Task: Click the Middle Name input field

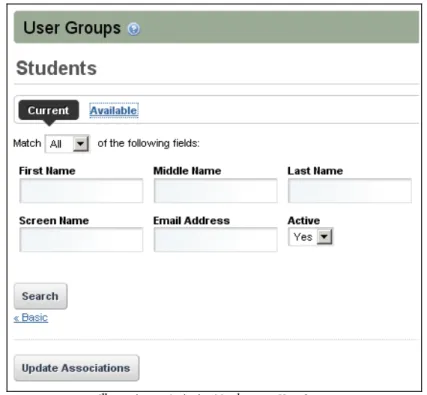Action: tap(215, 191)
